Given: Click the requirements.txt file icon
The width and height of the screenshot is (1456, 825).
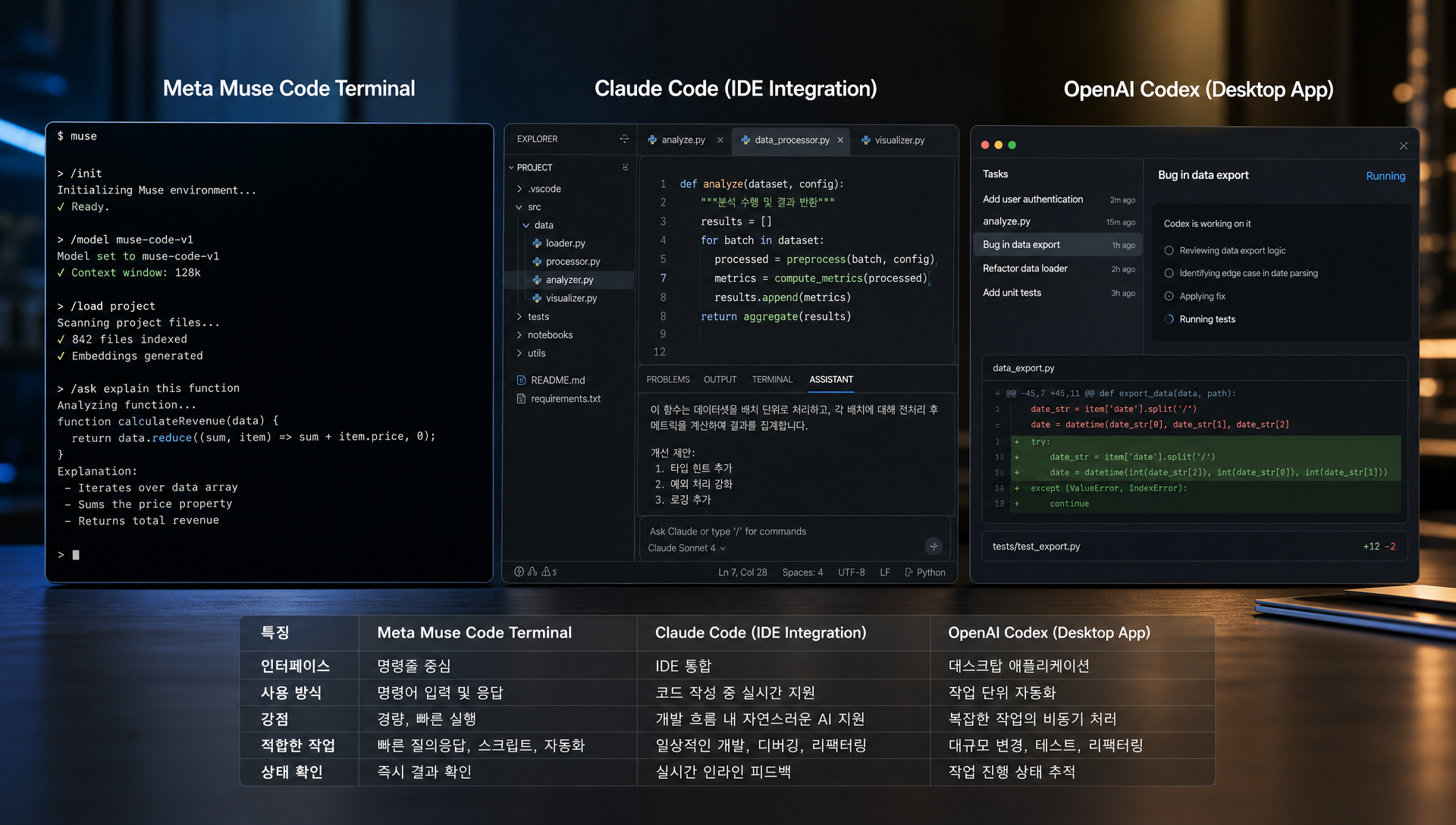Looking at the screenshot, I should [521, 398].
